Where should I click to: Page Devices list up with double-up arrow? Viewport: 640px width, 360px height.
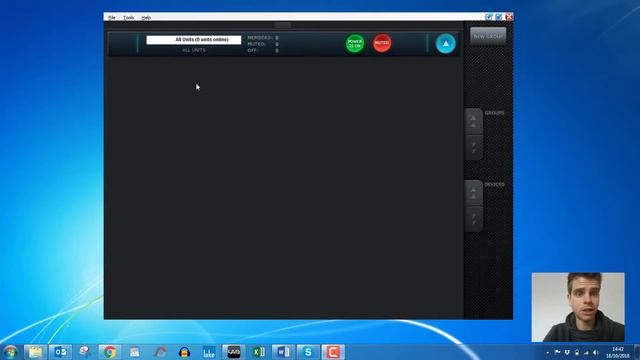click(473, 193)
